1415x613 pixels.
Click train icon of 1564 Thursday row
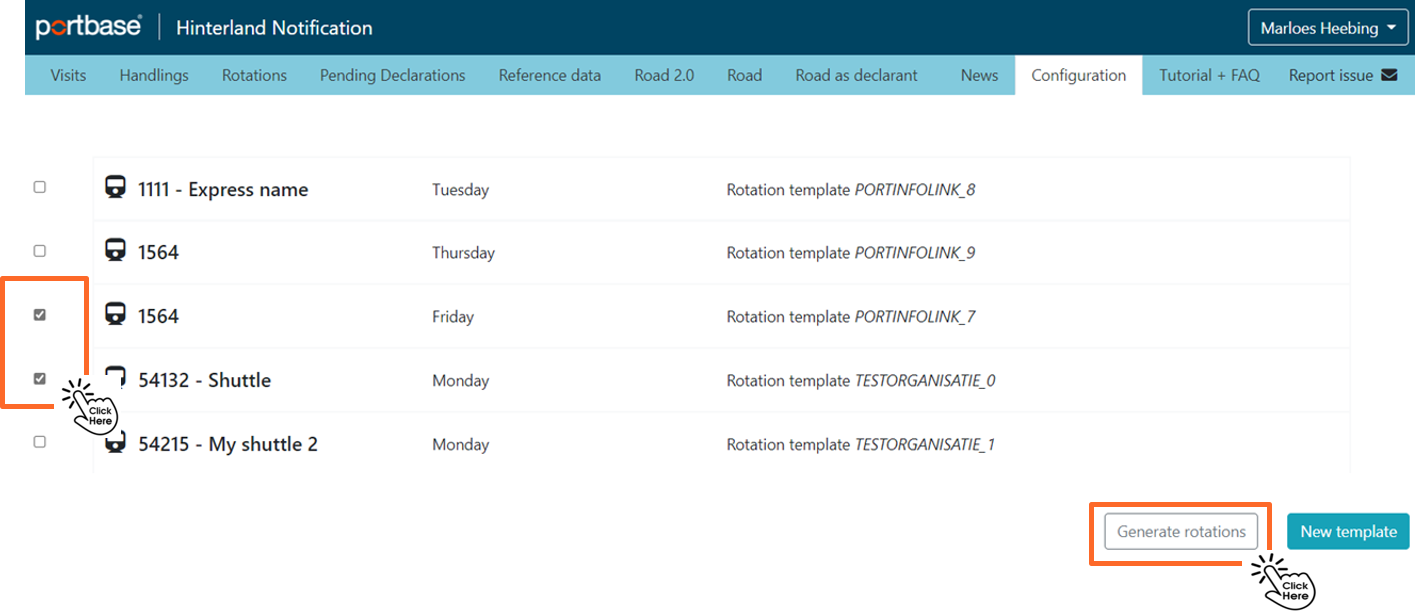click(x=116, y=250)
